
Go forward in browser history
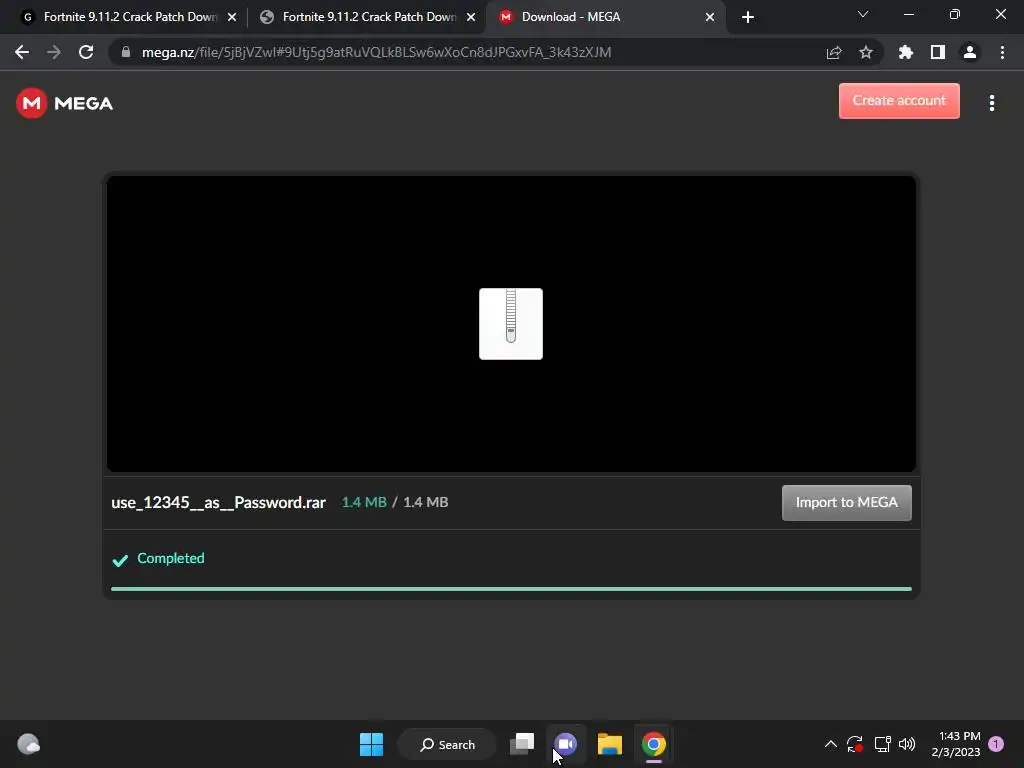pos(54,52)
